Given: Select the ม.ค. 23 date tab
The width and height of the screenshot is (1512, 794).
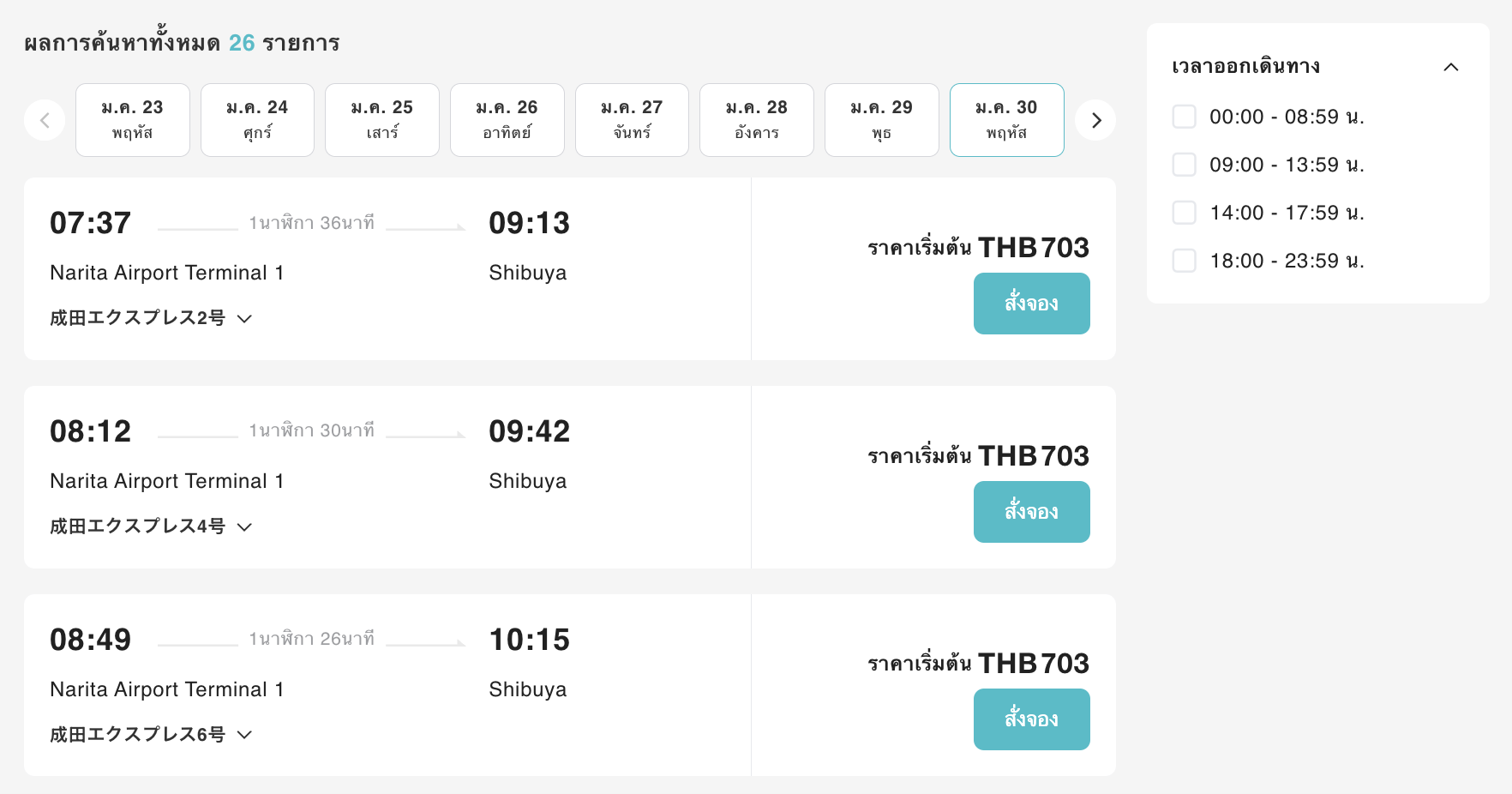Looking at the screenshot, I should (x=132, y=120).
